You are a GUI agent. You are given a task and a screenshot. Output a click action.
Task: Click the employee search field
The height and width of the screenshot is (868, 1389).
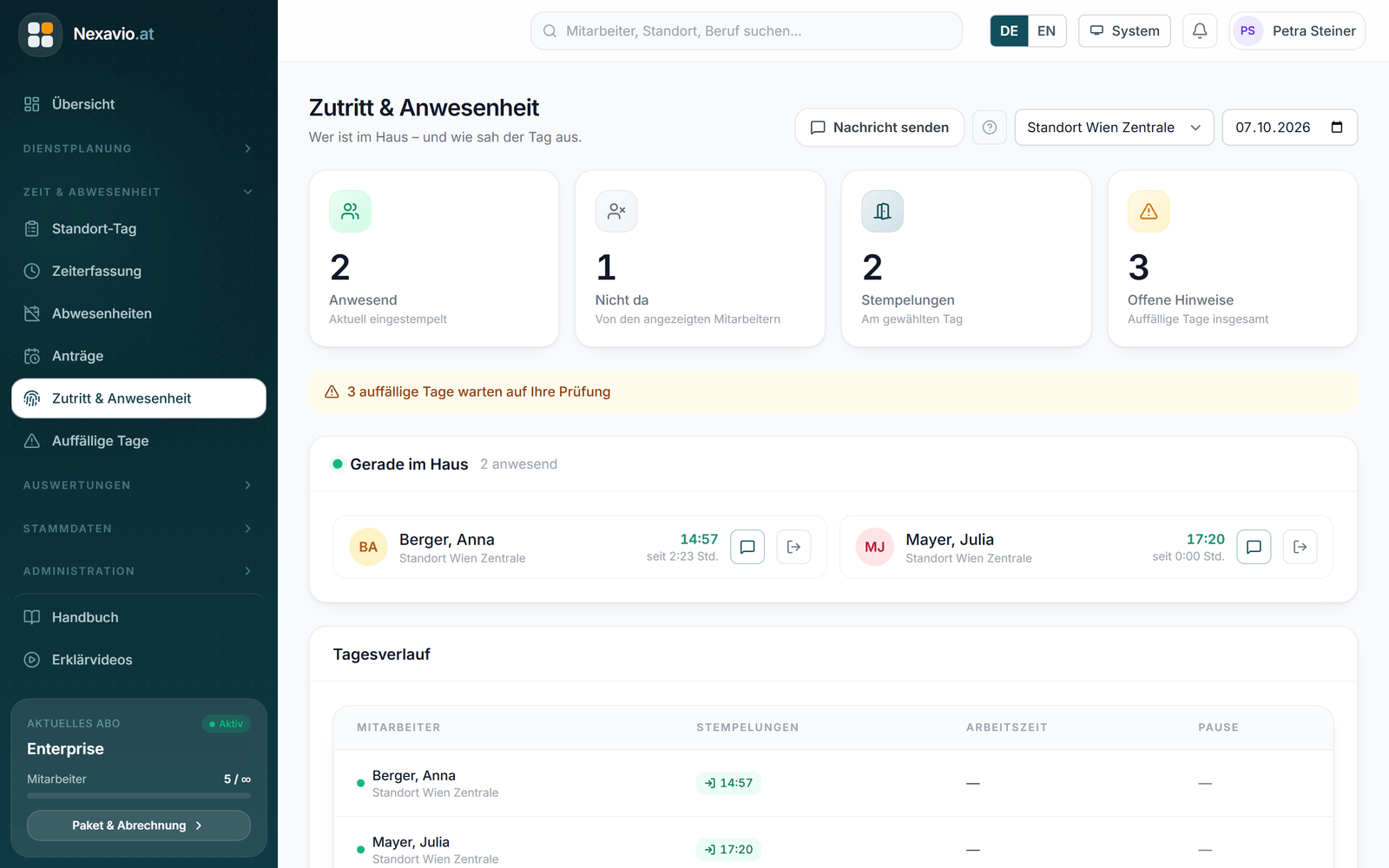point(747,31)
